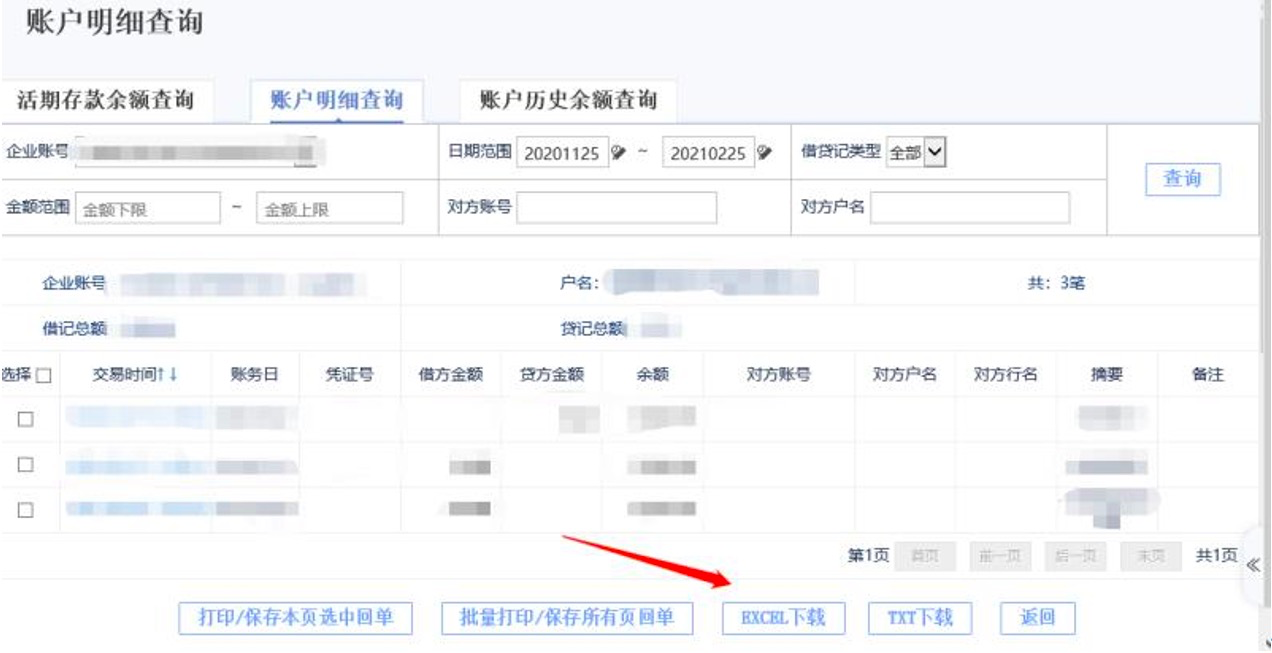The height and width of the screenshot is (653, 1272).
Task: Edit end date field 20210225
Action: 708,153
